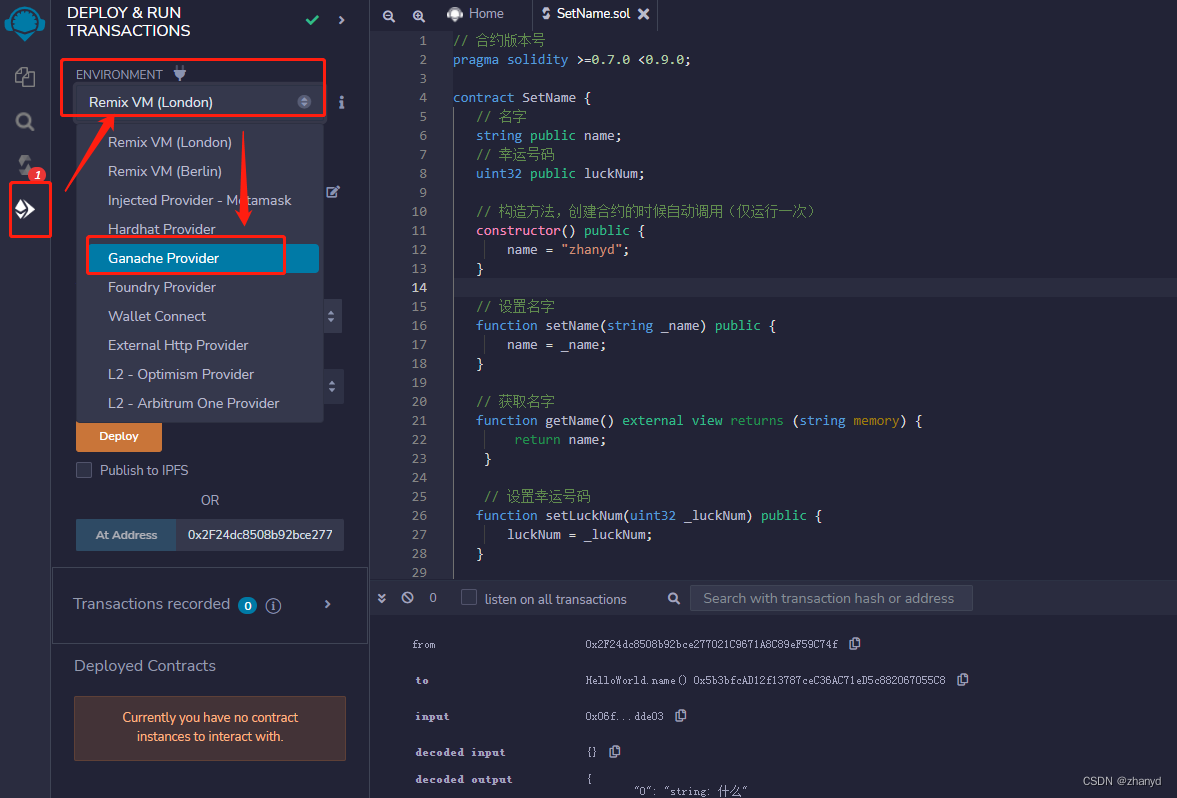Image resolution: width=1177 pixels, height=798 pixels.
Task: Select L2 - Arbitrum One Provider option
Action: click(x=200, y=403)
